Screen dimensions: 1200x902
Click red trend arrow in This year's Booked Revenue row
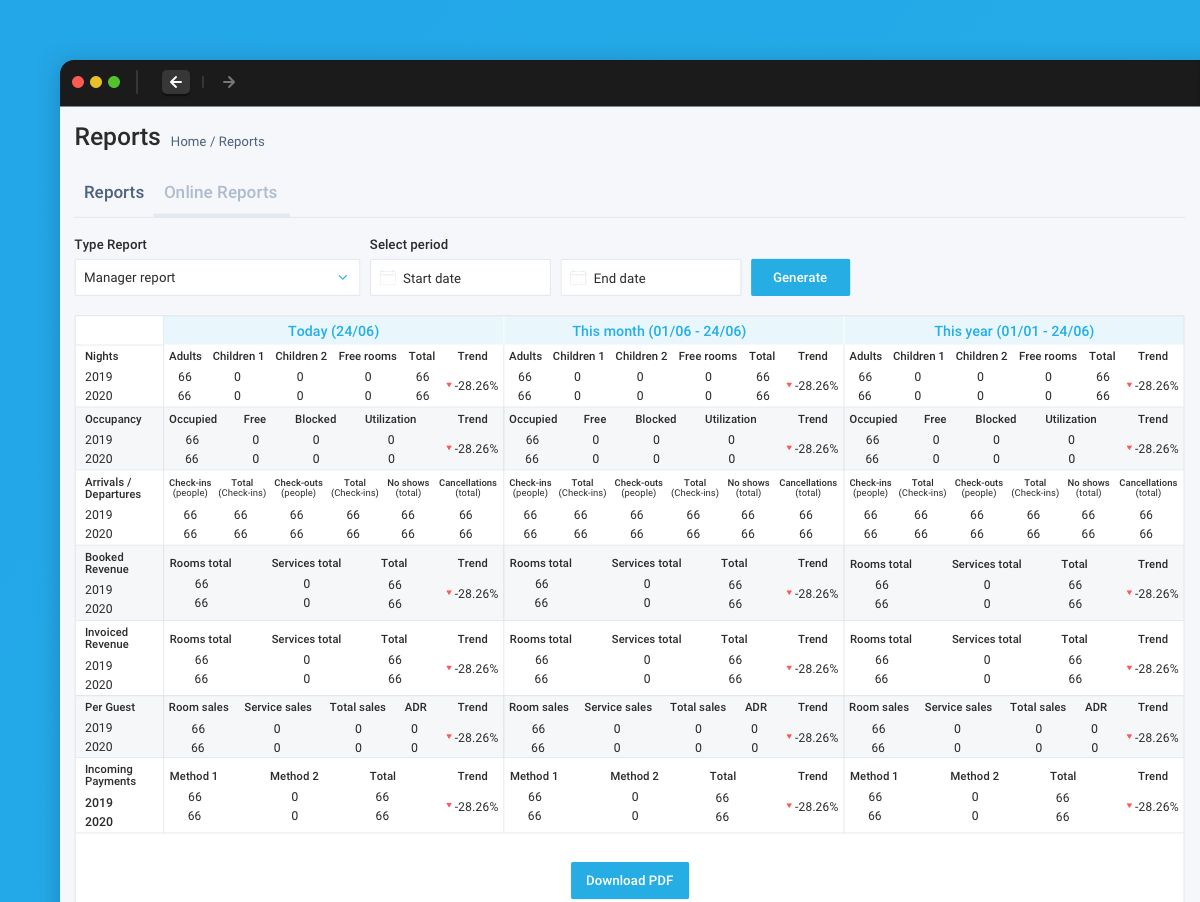[1129, 592]
